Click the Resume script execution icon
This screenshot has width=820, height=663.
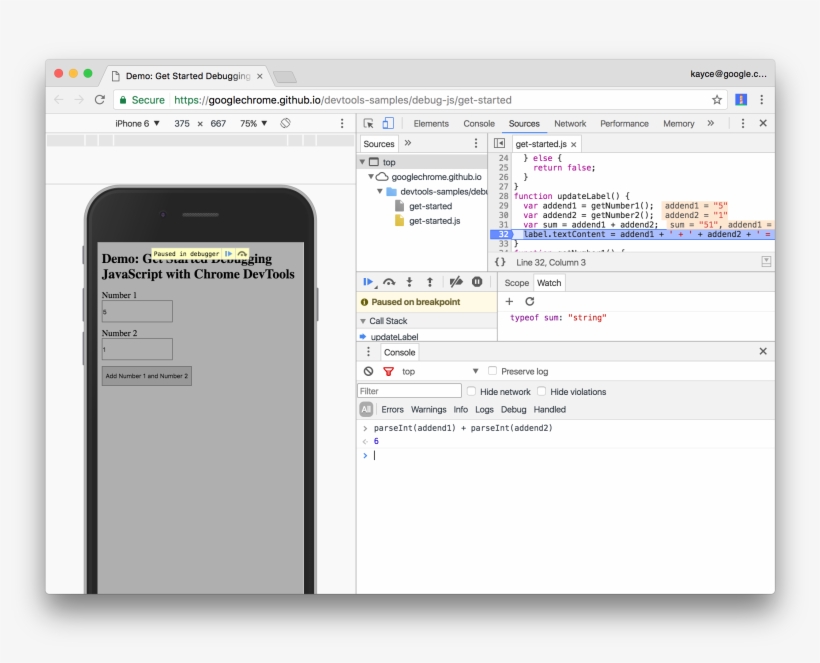pos(370,281)
